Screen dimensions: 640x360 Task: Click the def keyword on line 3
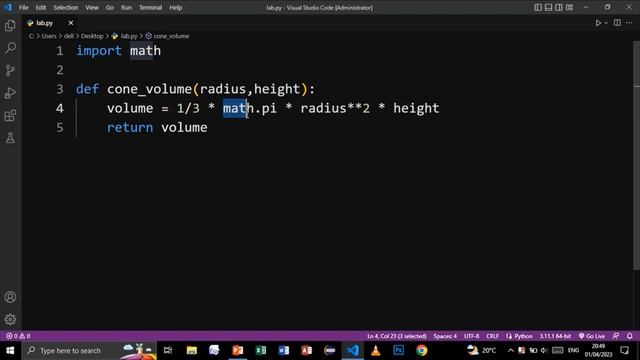click(87, 89)
